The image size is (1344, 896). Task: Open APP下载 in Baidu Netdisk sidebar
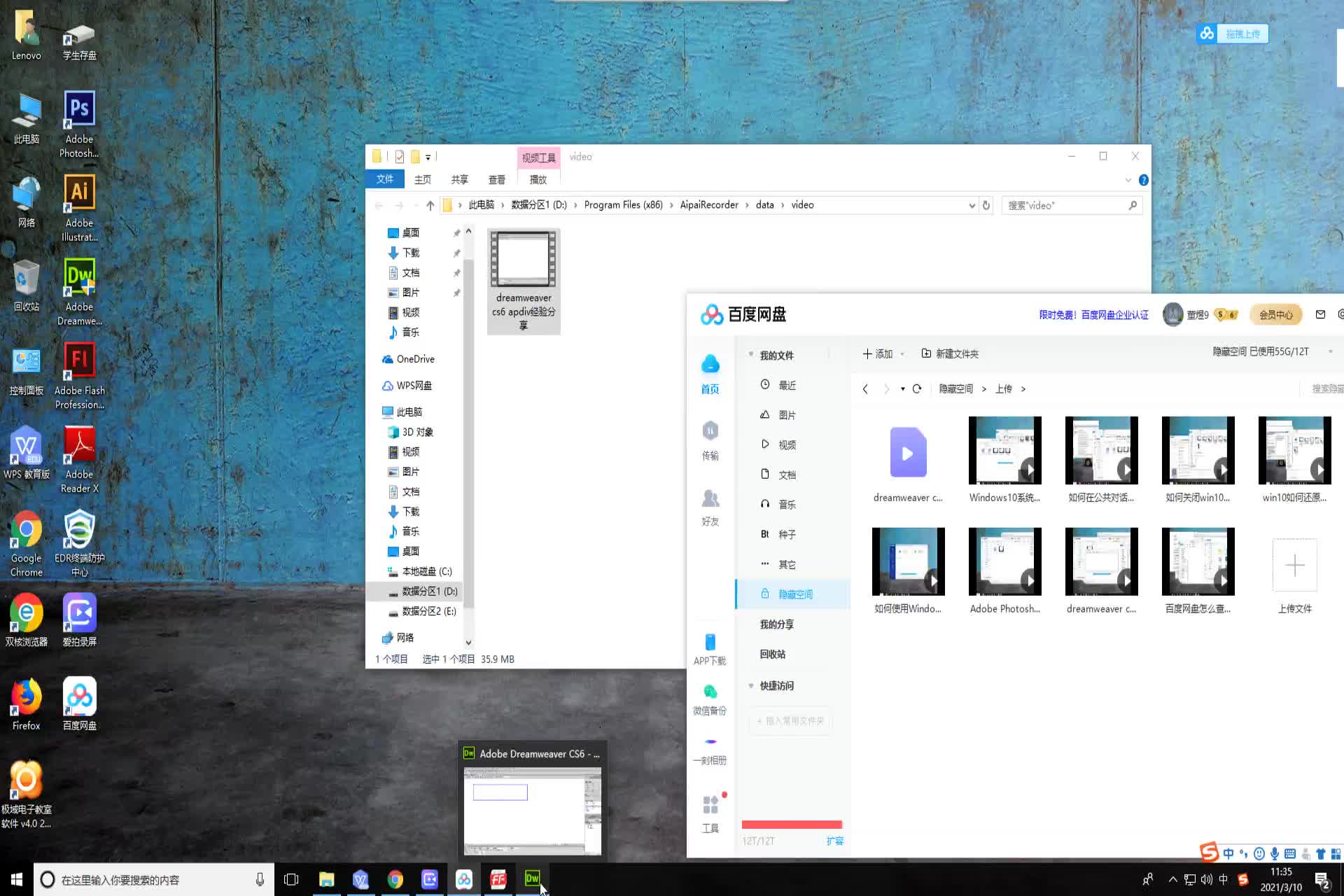pyautogui.click(x=710, y=649)
